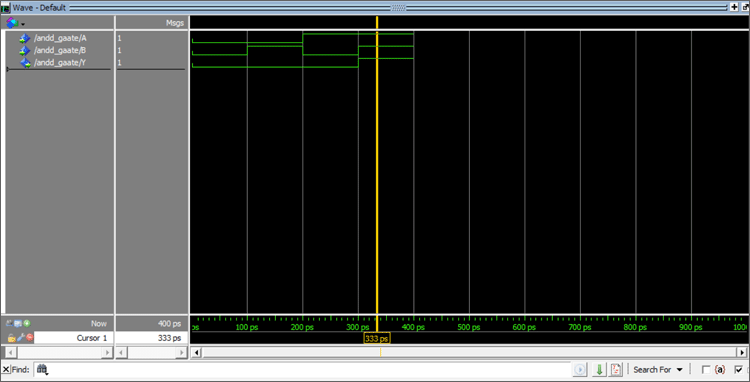Click the value 1 for signal B
This screenshot has width=750, height=382.
[x=120, y=50]
